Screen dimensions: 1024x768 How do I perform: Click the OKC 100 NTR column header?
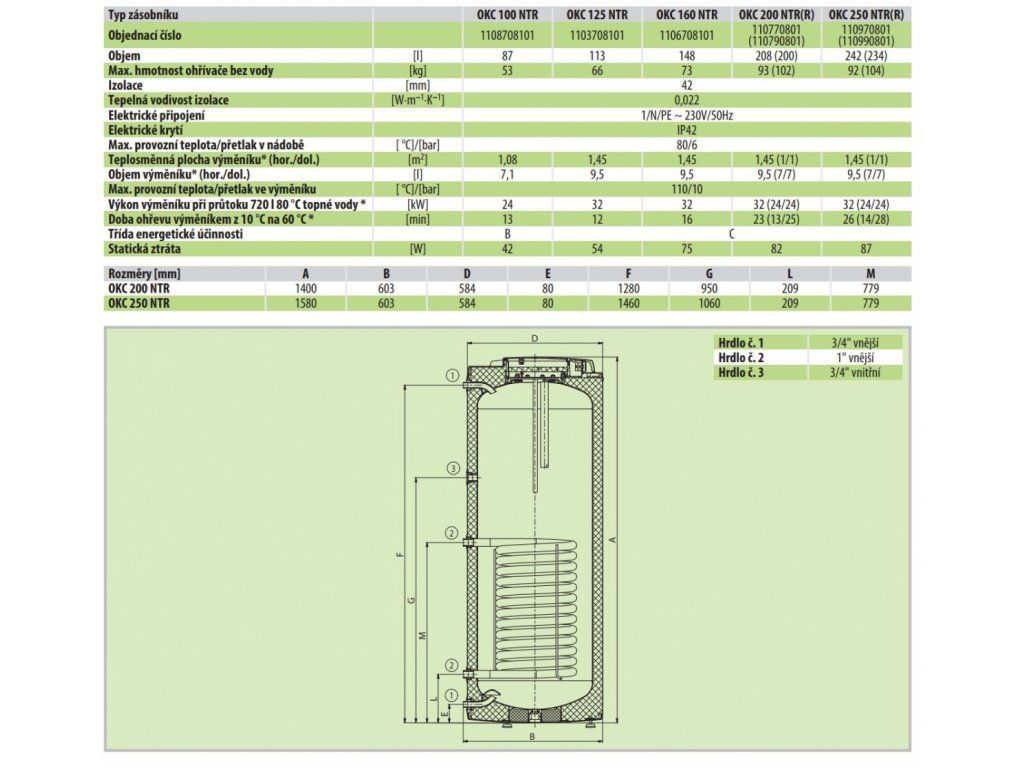(507, 14)
